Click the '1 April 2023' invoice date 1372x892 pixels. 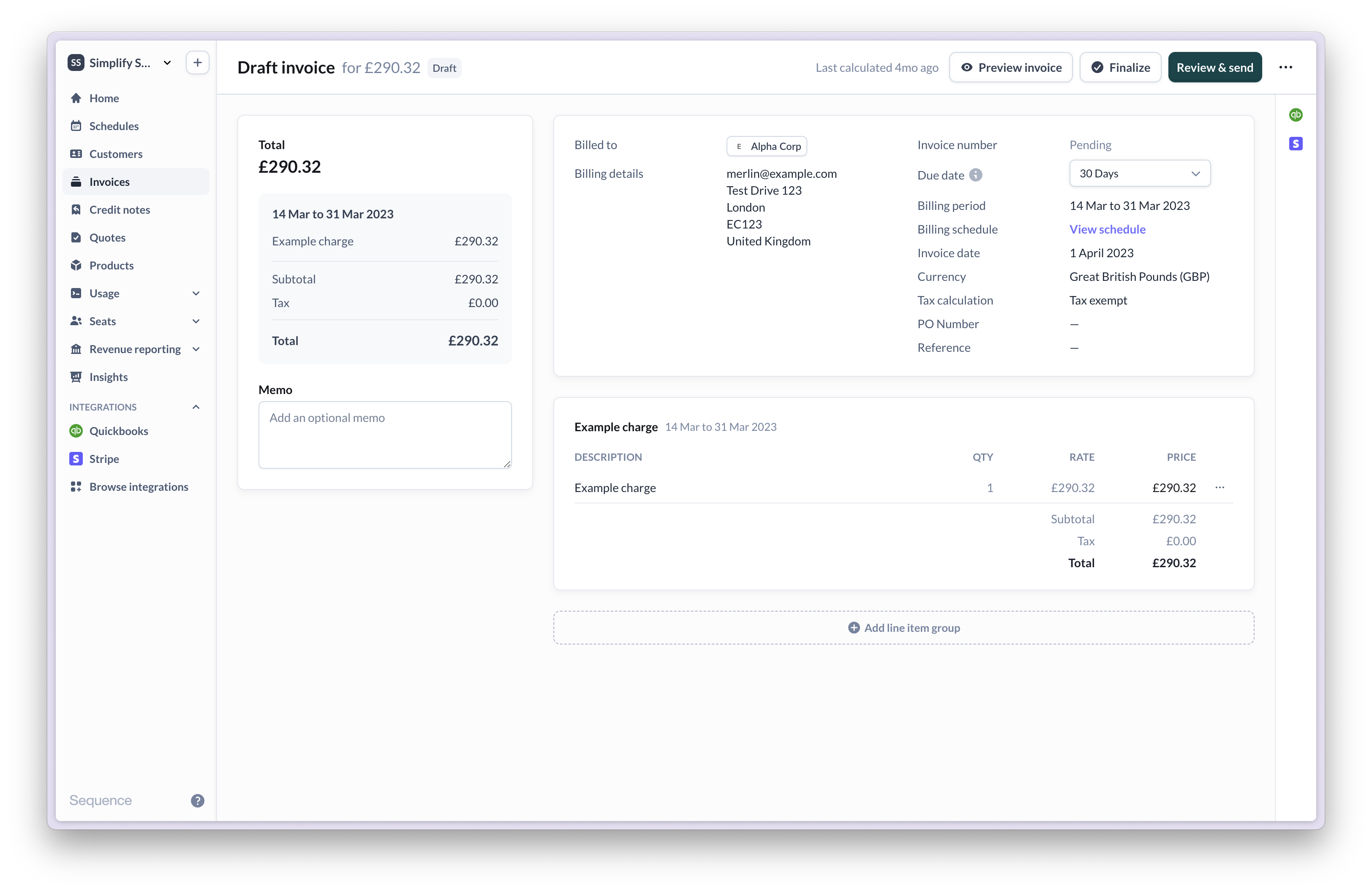tap(1101, 253)
